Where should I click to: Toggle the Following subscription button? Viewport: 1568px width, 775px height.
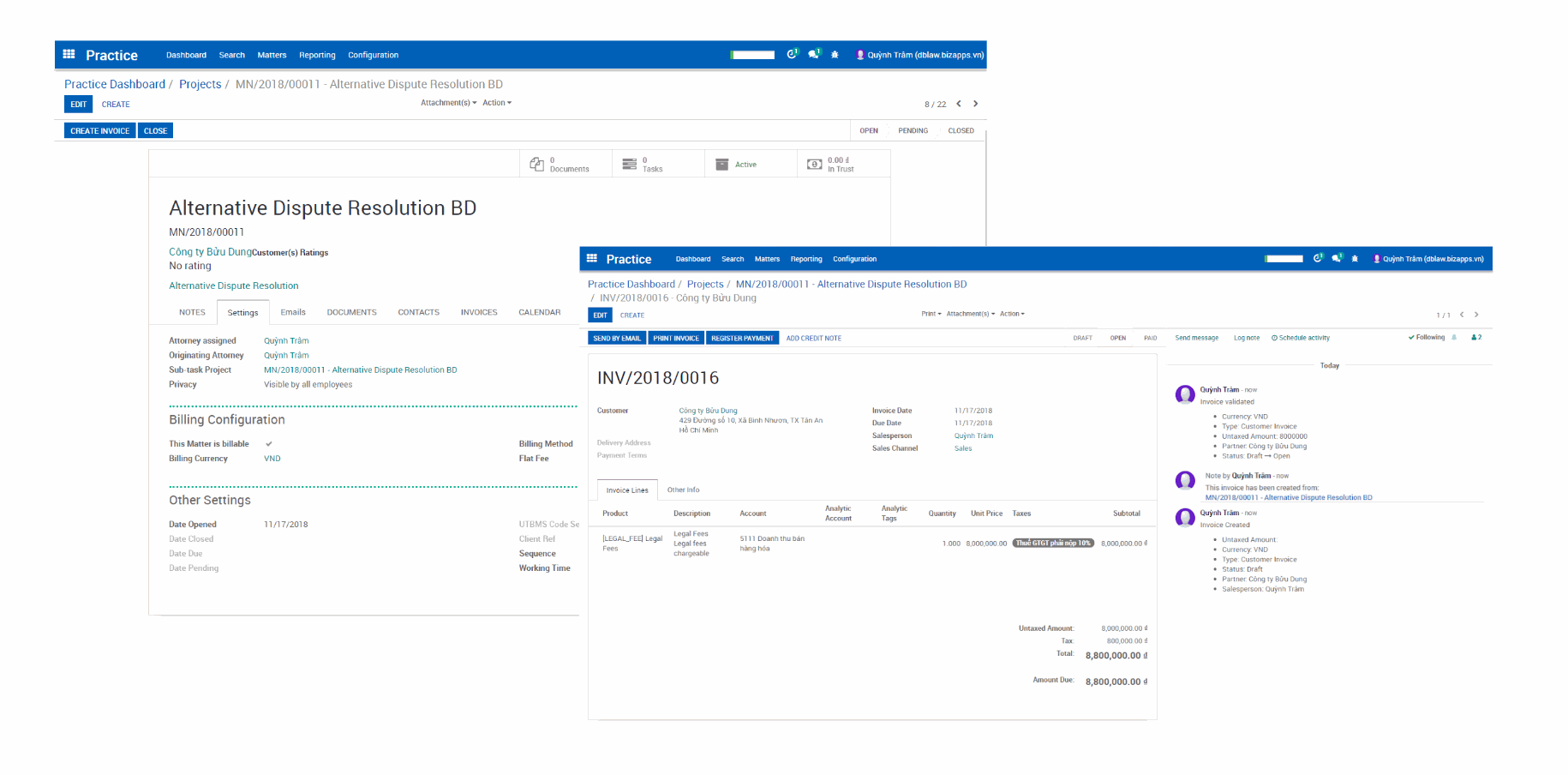pos(1427,337)
